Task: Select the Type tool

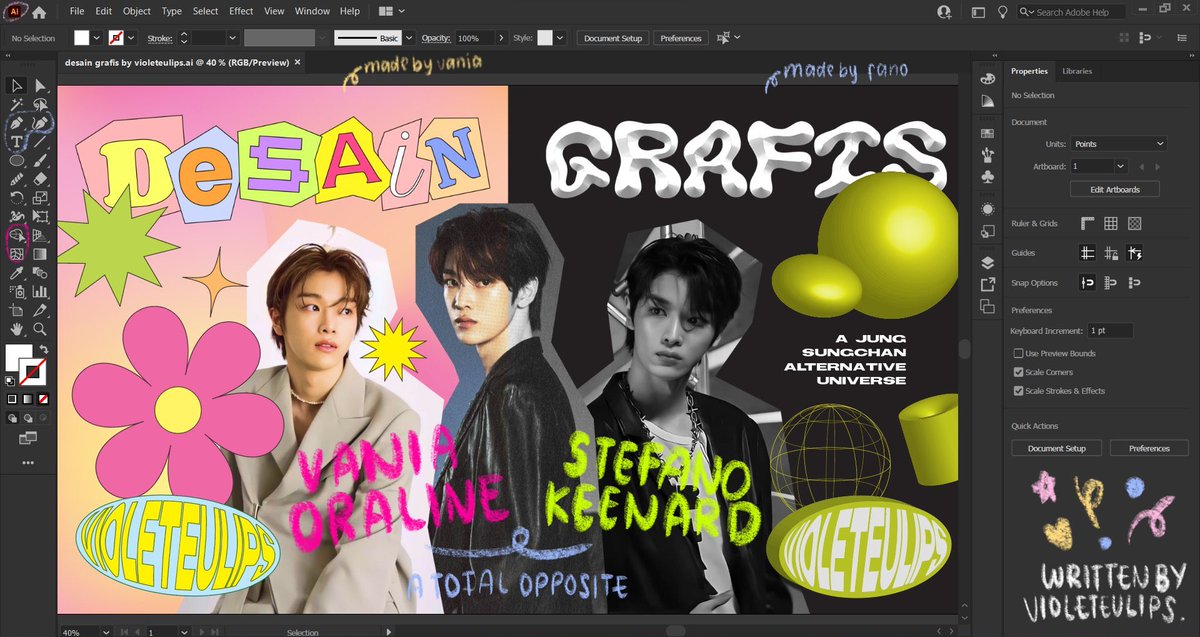Action: [17, 142]
